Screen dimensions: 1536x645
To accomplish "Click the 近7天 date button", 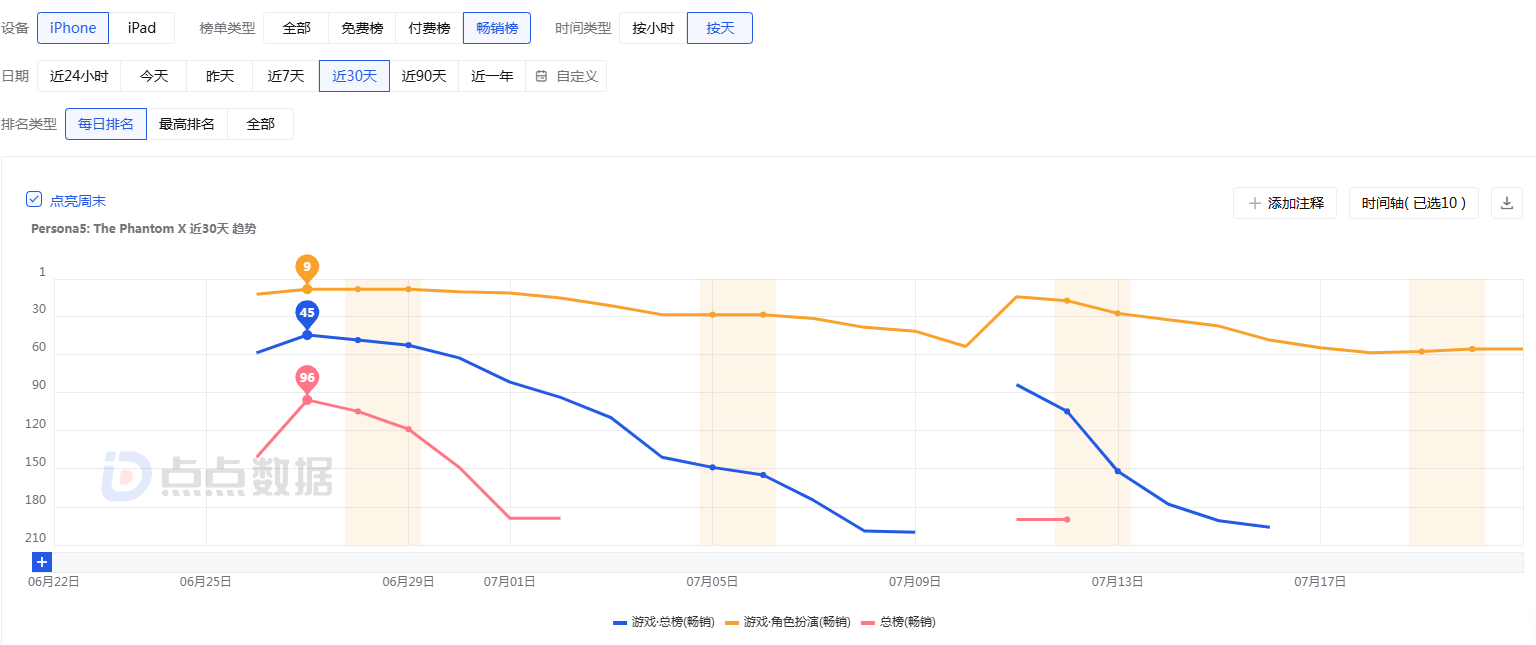I will [x=285, y=76].
